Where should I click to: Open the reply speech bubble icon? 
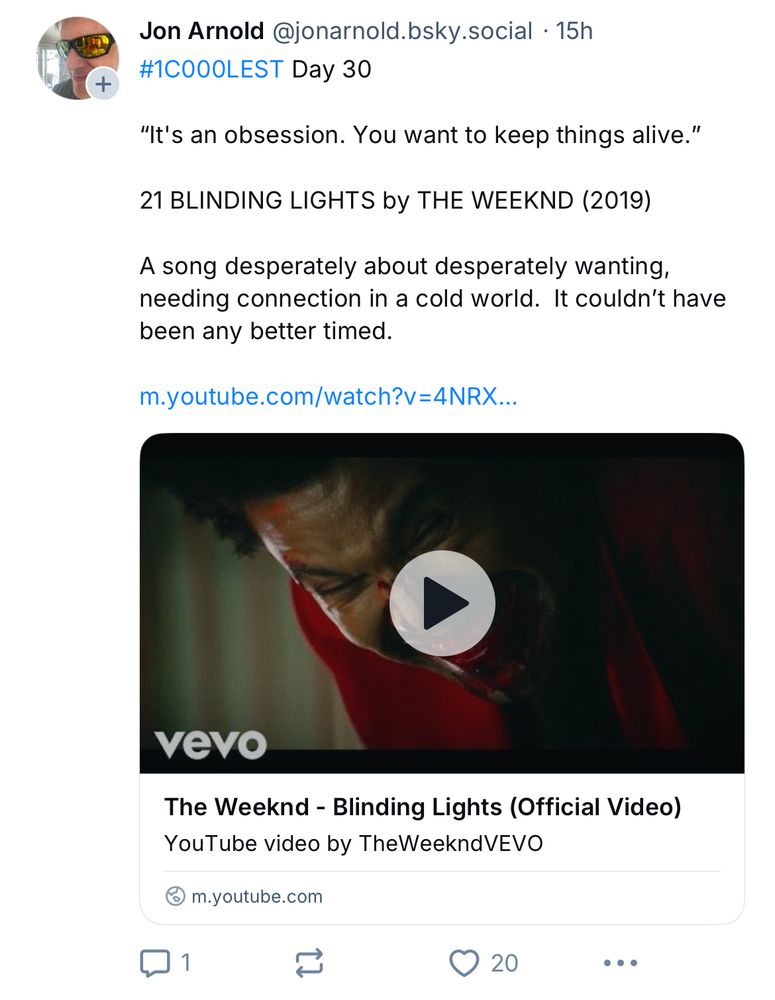[x=154, y=963]
